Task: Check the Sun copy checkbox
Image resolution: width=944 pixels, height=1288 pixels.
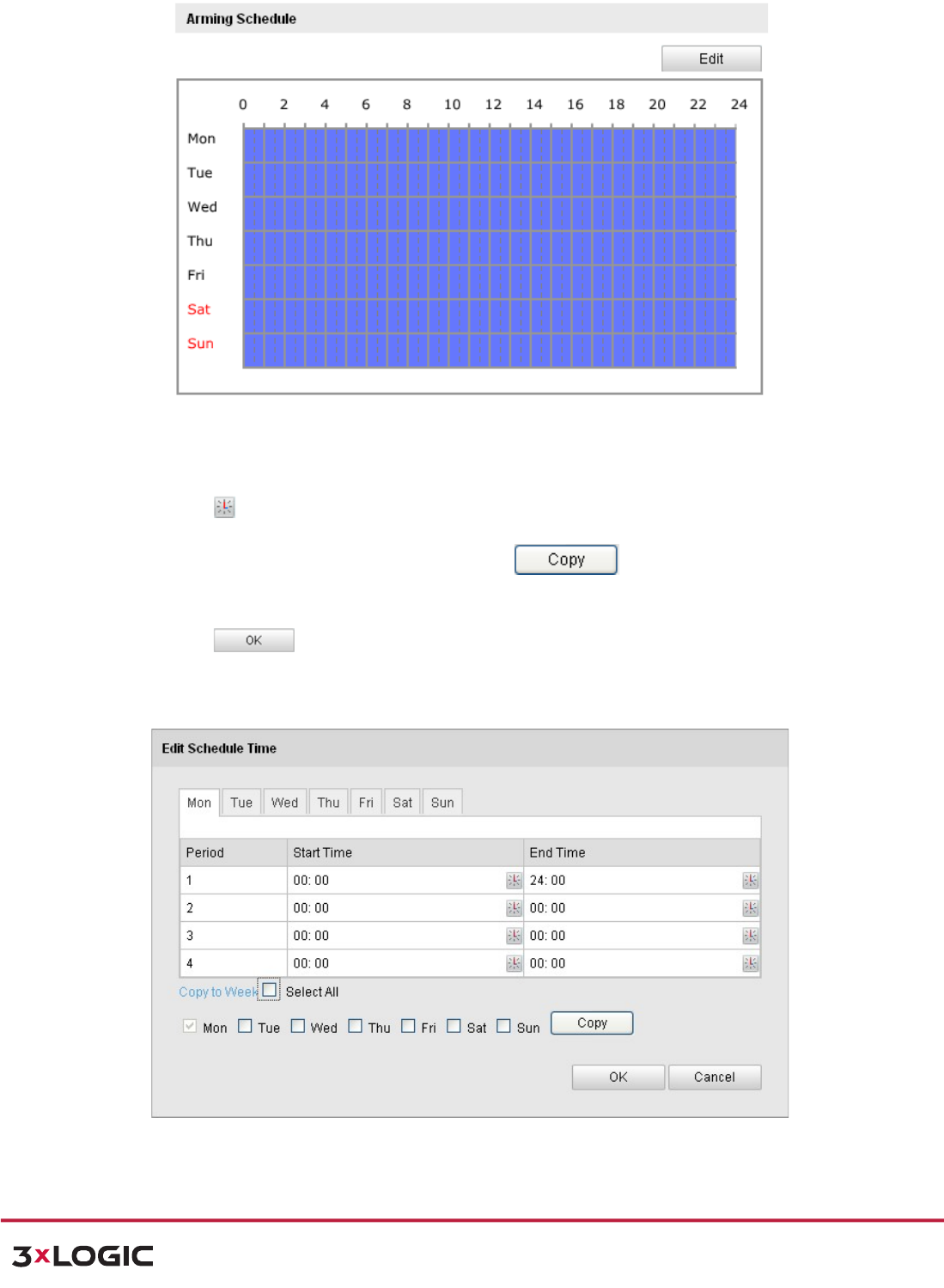Action: (x=503, y=1026)
